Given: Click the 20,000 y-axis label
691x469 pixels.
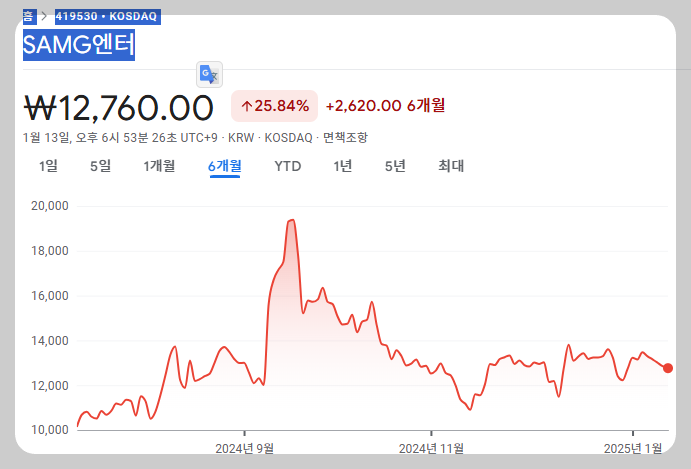Looking at the screenshot, I should (x=50, y=206).
